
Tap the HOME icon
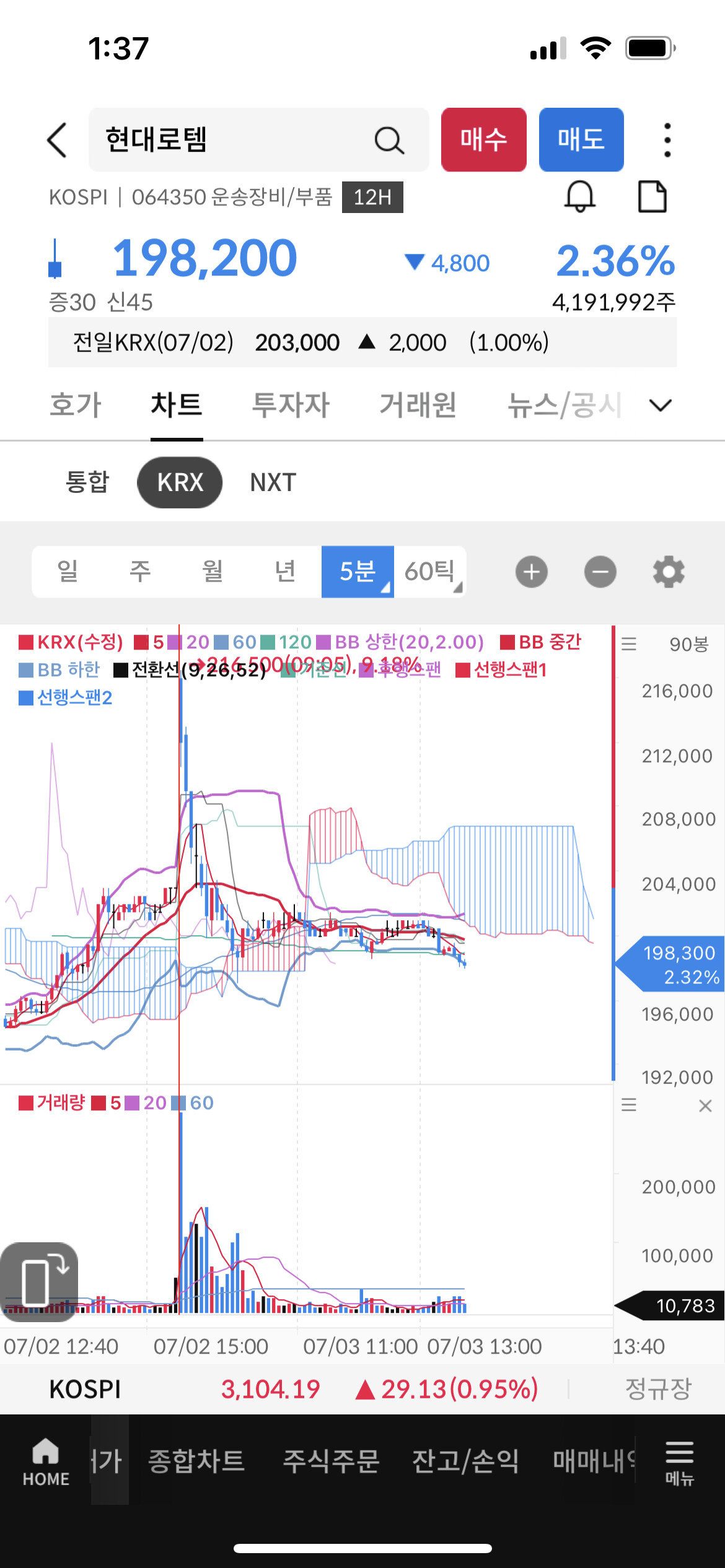point(46,1461)
